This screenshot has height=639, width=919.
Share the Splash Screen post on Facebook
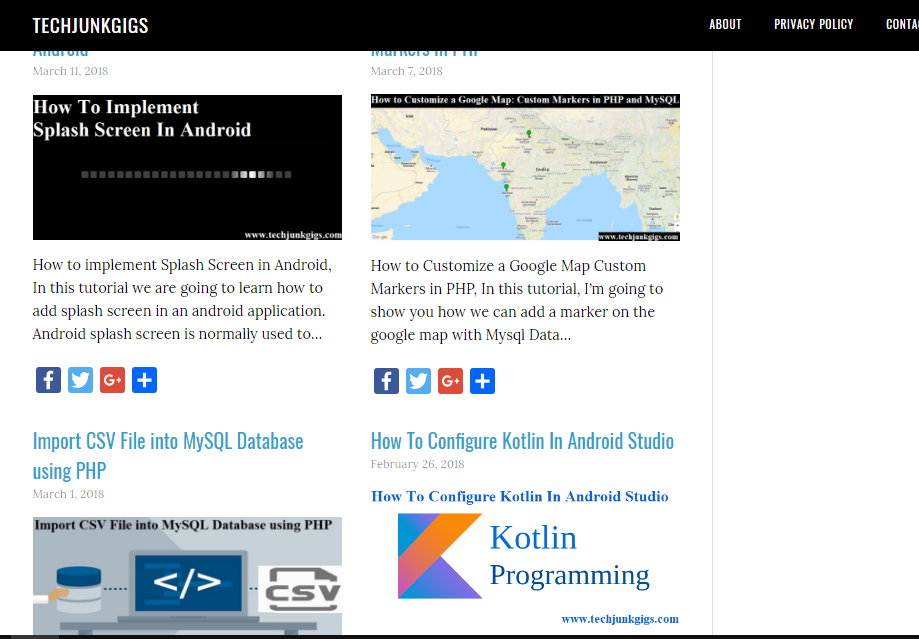click(48, 380)
